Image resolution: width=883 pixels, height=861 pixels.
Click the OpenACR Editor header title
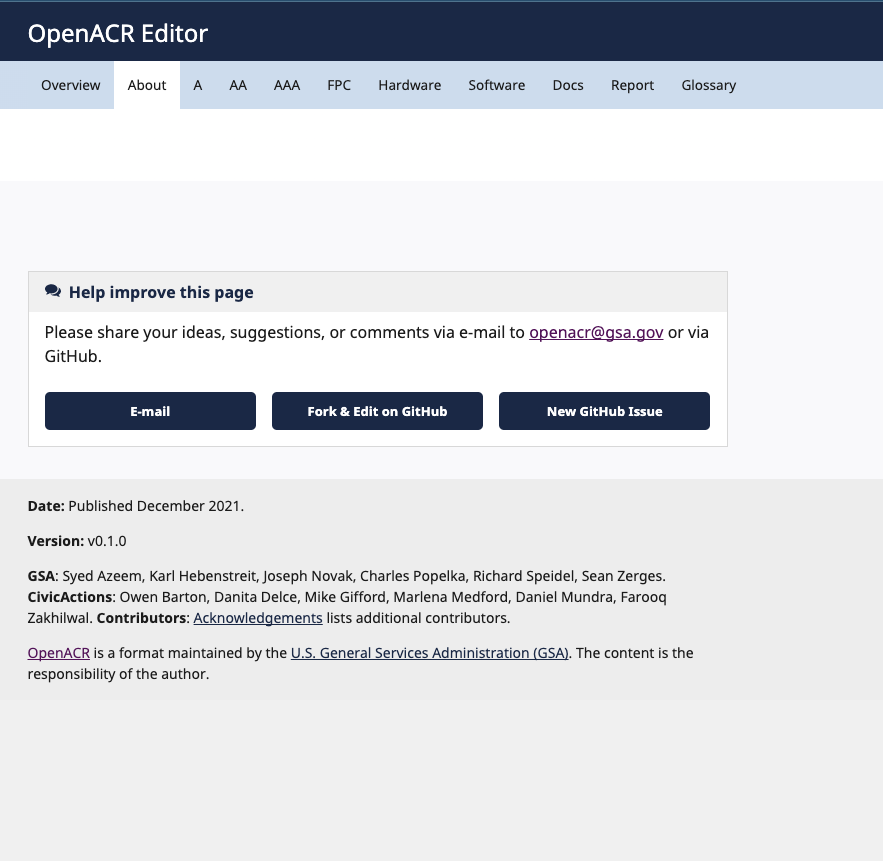(x=117, y=33)
